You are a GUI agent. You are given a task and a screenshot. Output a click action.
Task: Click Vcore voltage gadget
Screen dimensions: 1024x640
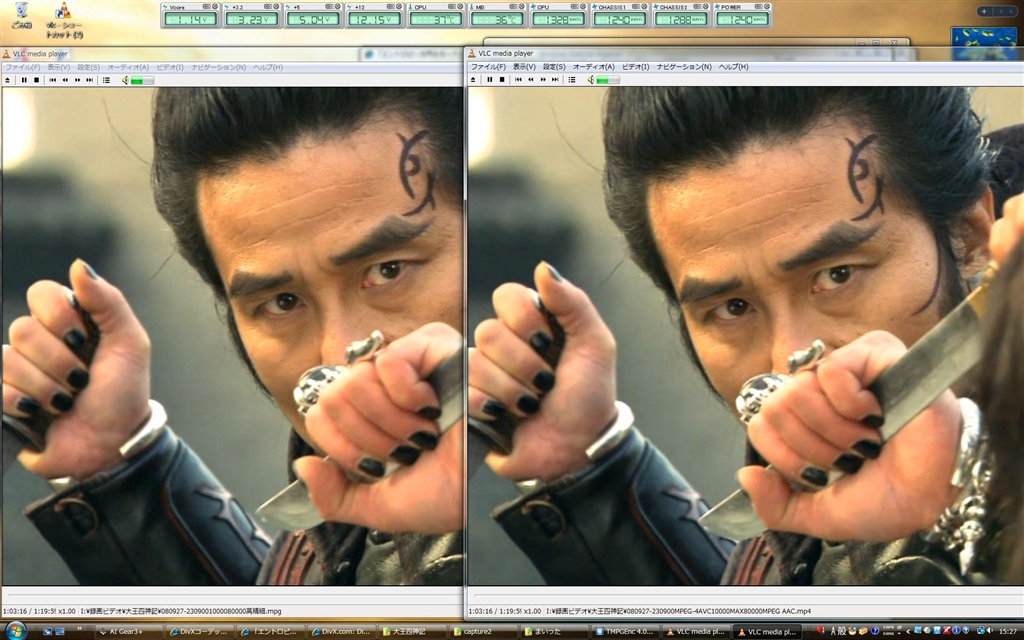[190, 15]
